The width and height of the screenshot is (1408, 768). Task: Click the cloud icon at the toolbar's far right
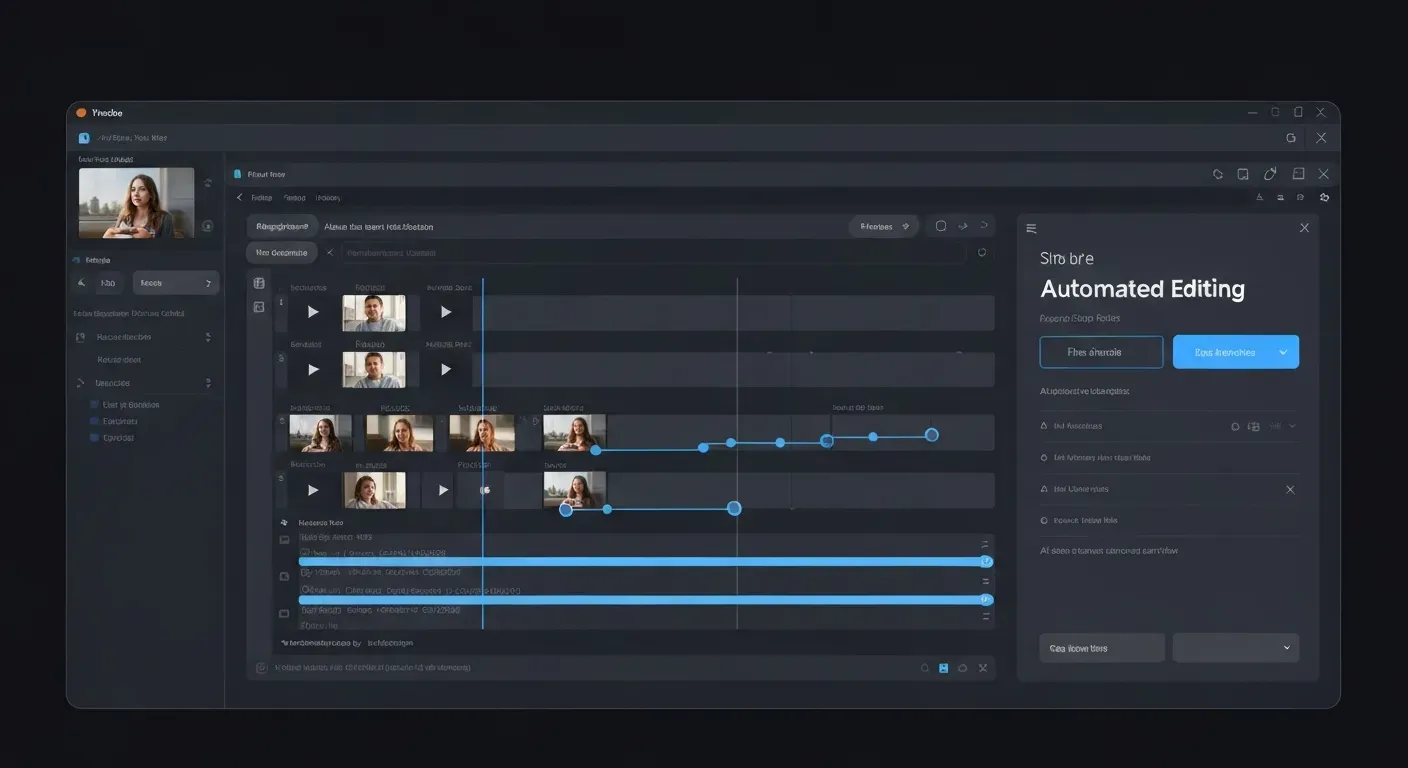coord(1324,197)
